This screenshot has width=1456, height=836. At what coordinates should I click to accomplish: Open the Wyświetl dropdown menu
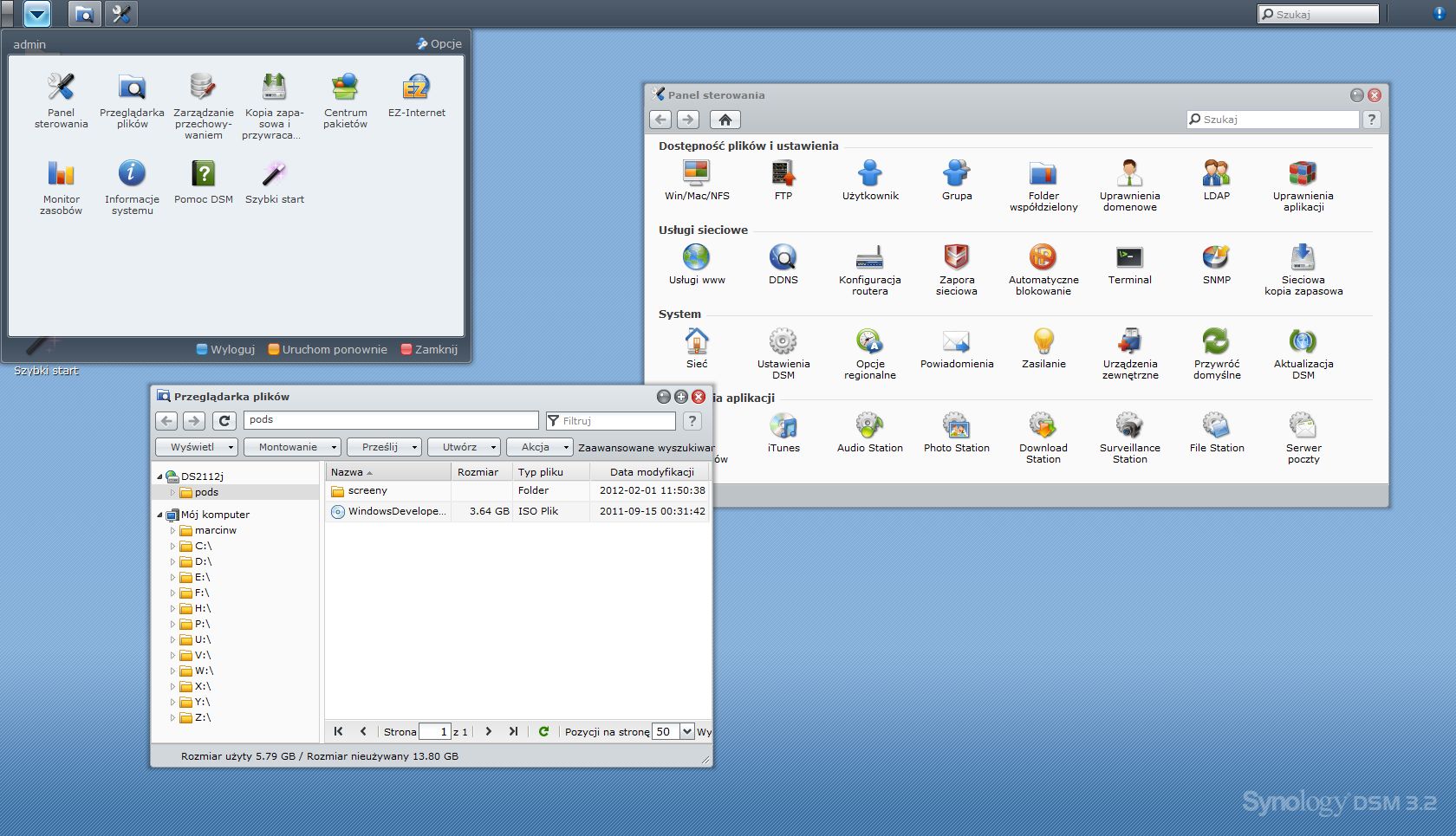(196, 447)
